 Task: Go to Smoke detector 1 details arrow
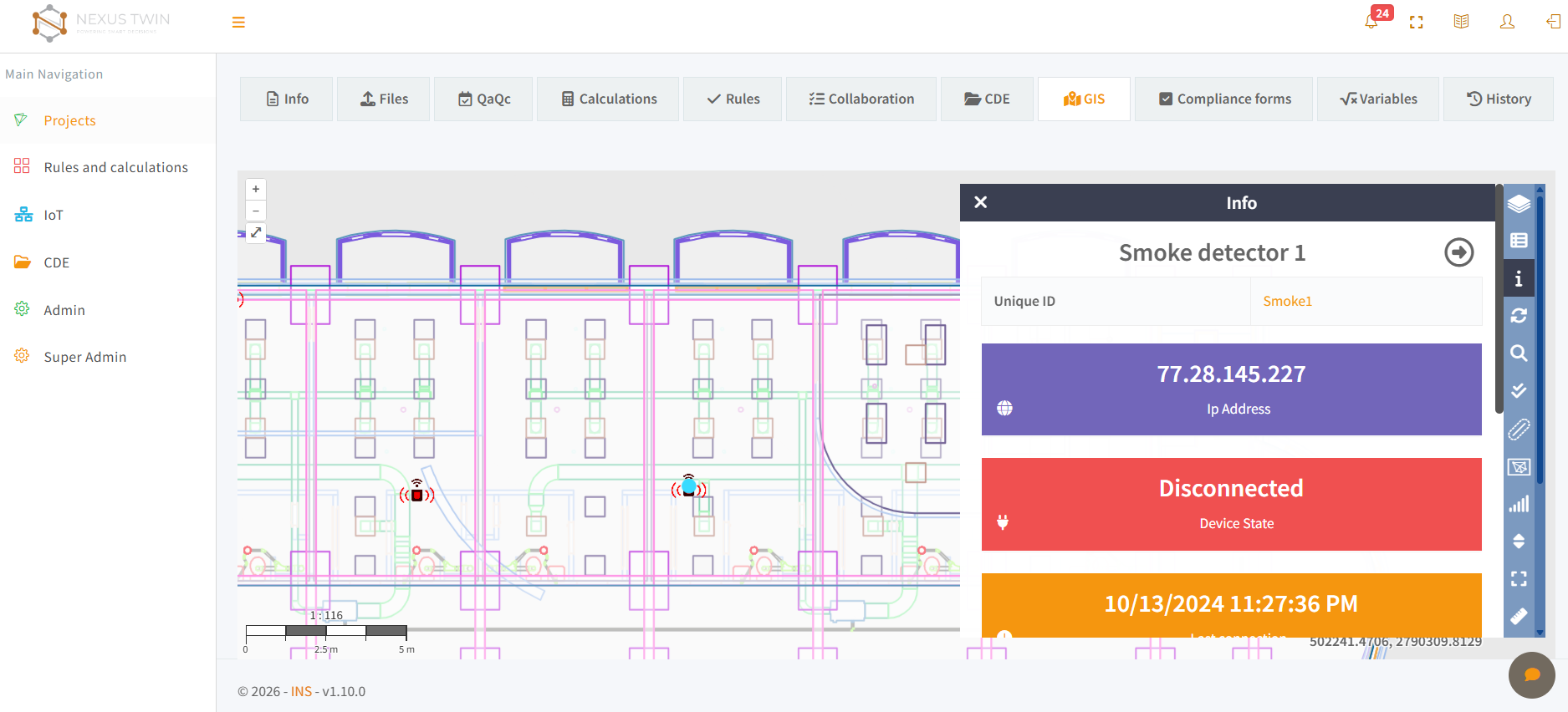[1459, 252]
